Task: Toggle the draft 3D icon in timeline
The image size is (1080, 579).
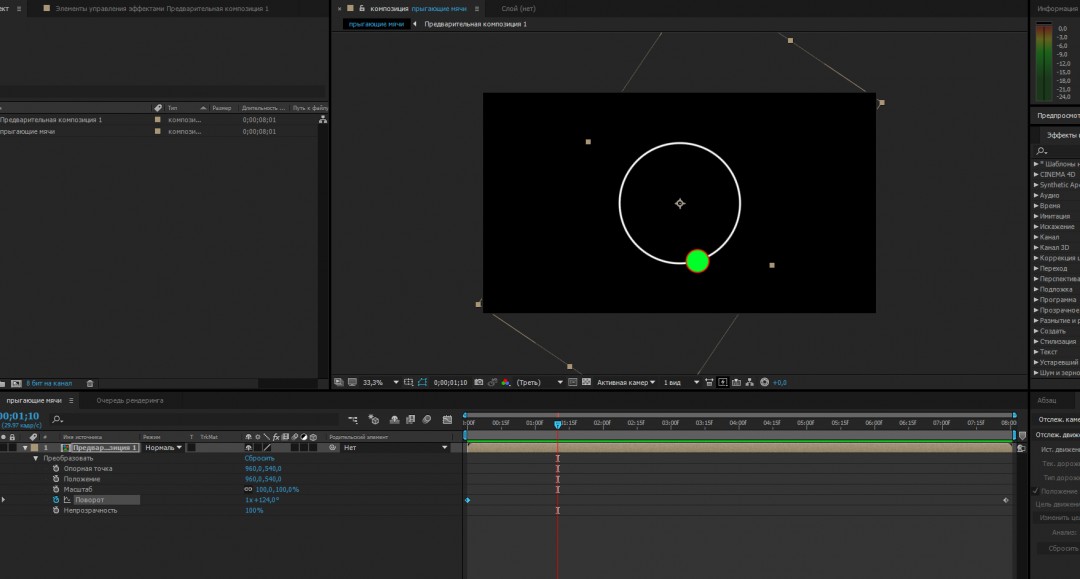Action: 374,419
